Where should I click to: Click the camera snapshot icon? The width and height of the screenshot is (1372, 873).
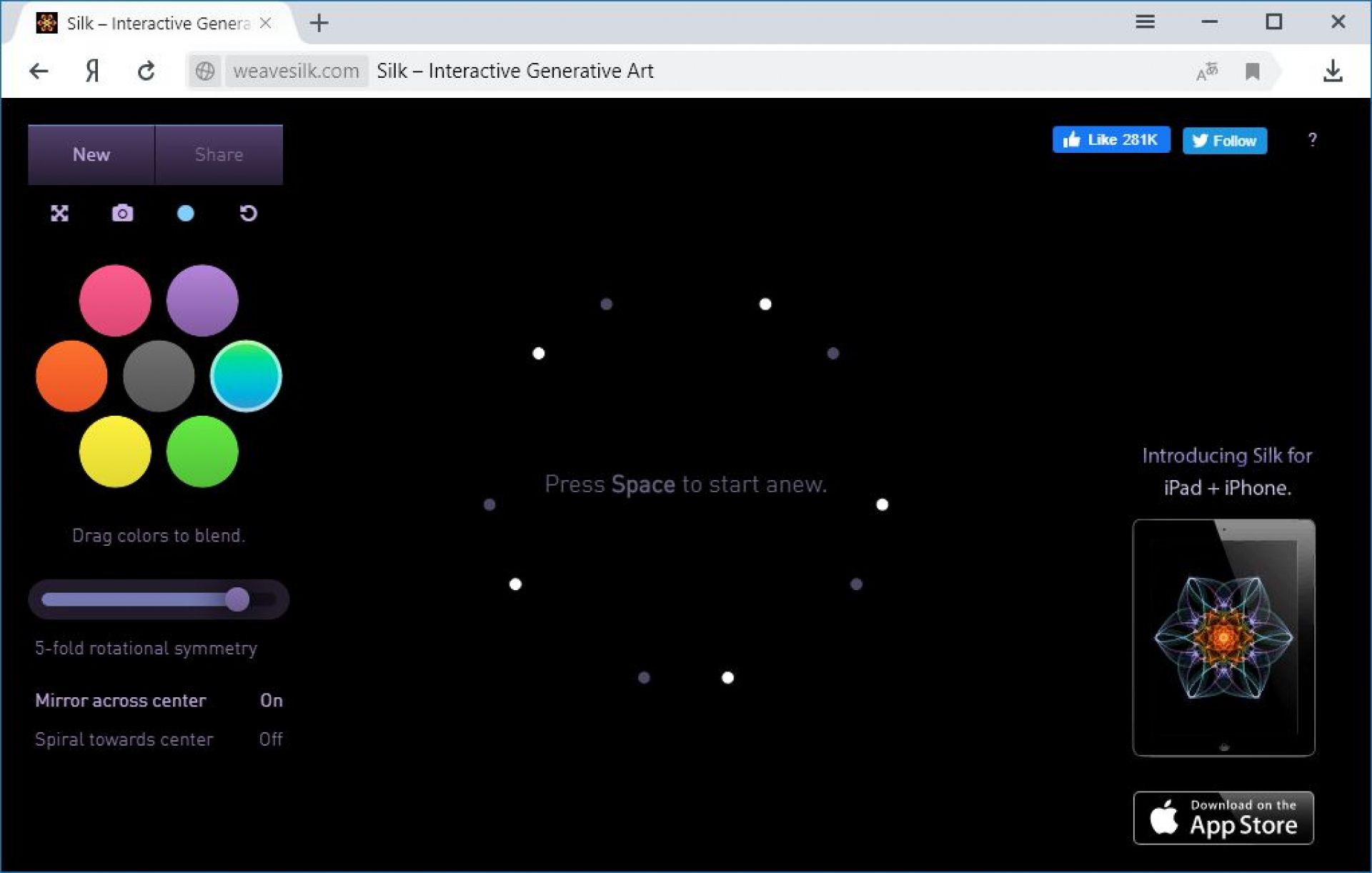(122, 213)
